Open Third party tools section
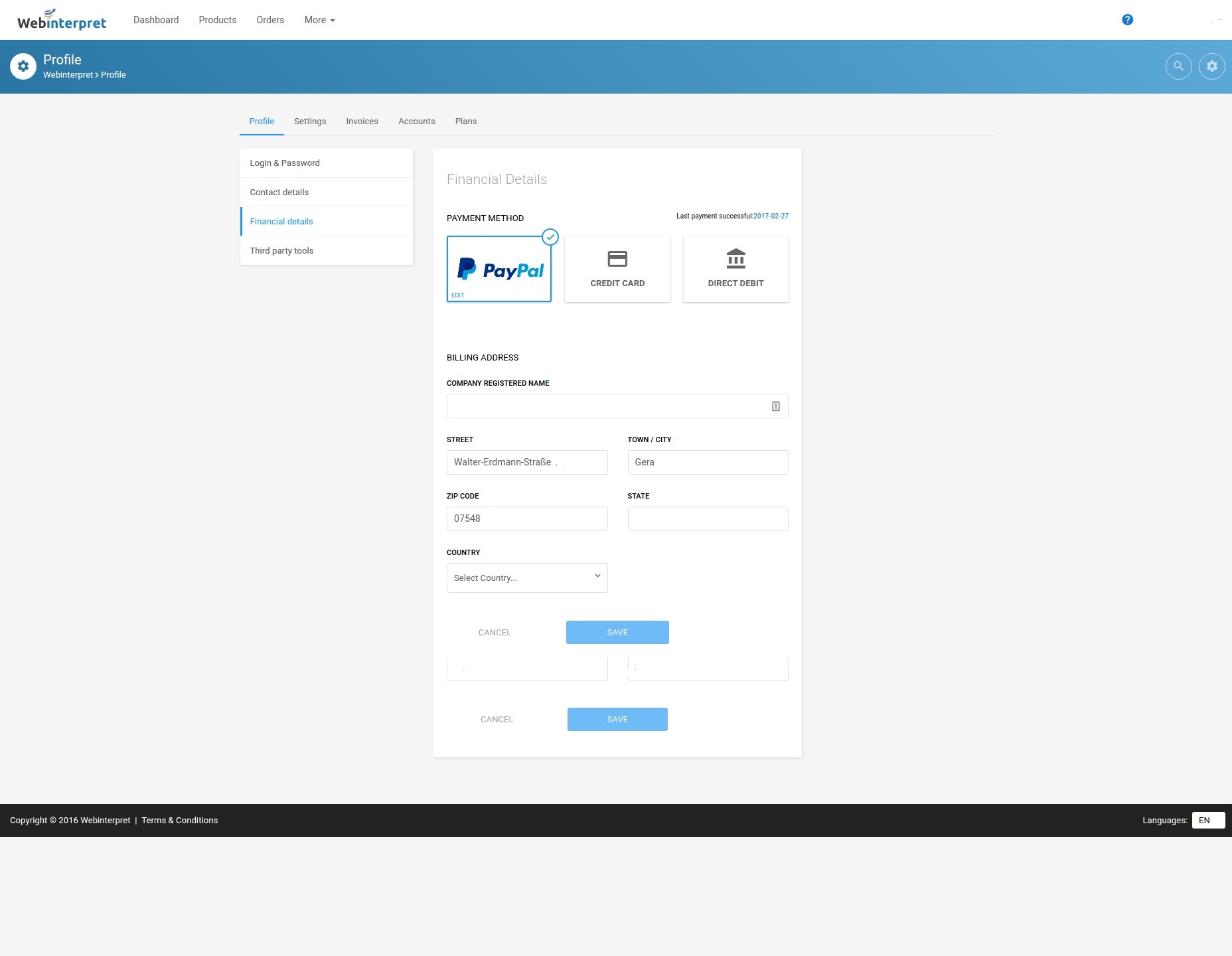Screen dimensions: 1232x956 click(327, 251)
